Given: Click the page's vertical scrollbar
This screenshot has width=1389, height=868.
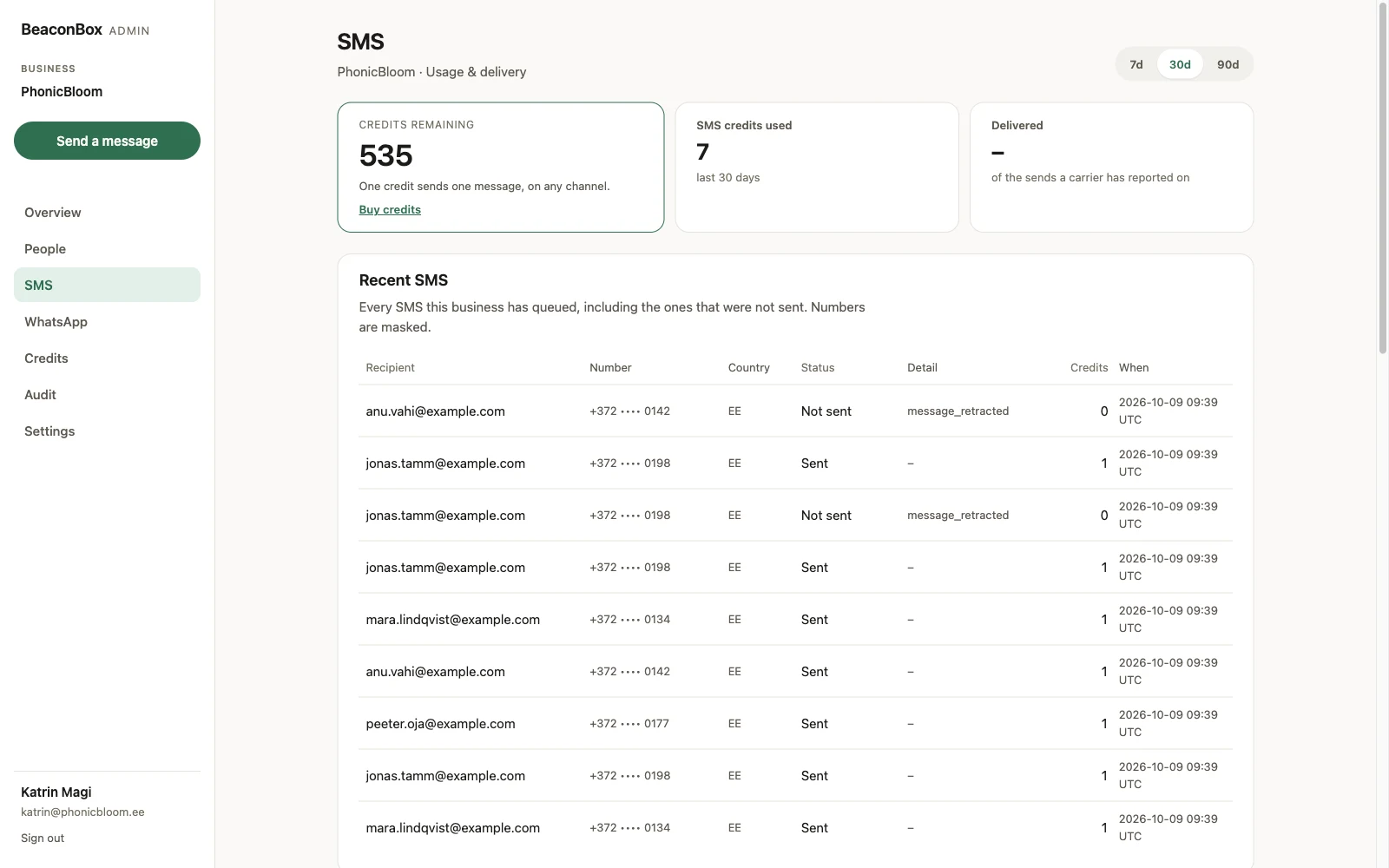Looking at the screenshot, I should 1383,178.
